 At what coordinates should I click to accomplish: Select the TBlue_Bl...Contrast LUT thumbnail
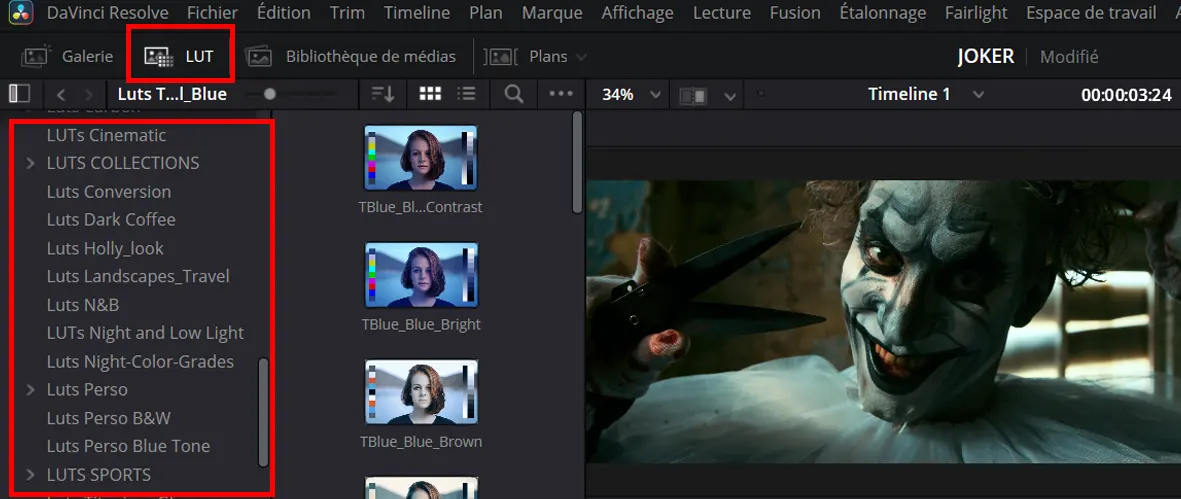420,158
